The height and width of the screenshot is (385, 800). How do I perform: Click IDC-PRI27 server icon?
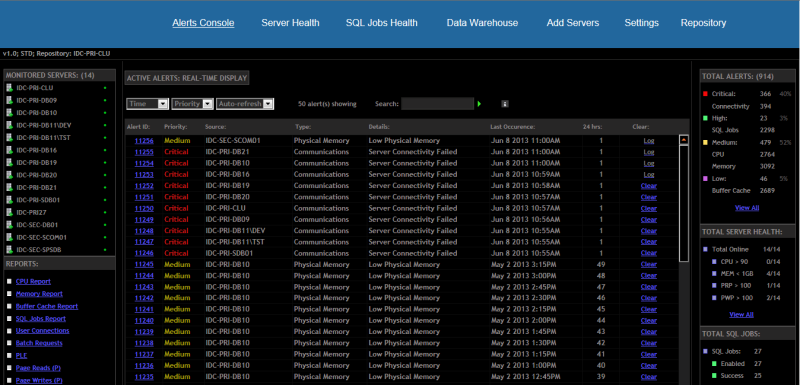coord(9,212)
